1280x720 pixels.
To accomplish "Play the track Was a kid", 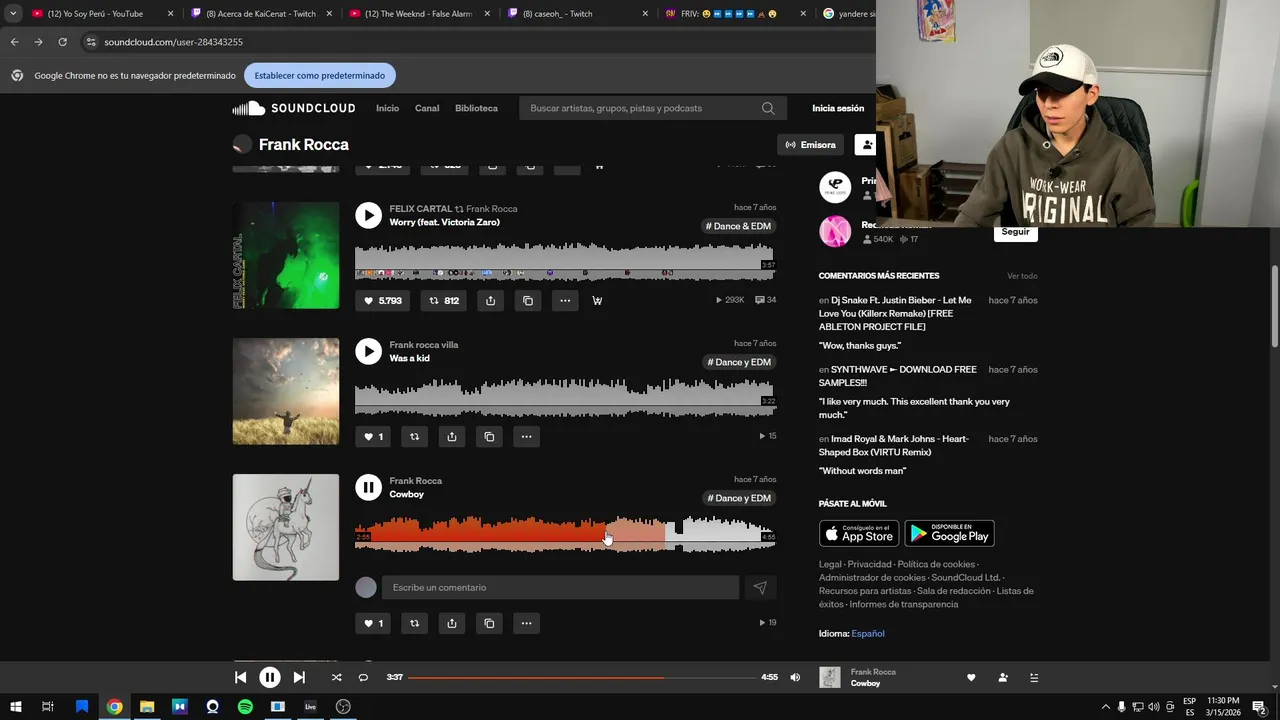I will tap(369, 351).
